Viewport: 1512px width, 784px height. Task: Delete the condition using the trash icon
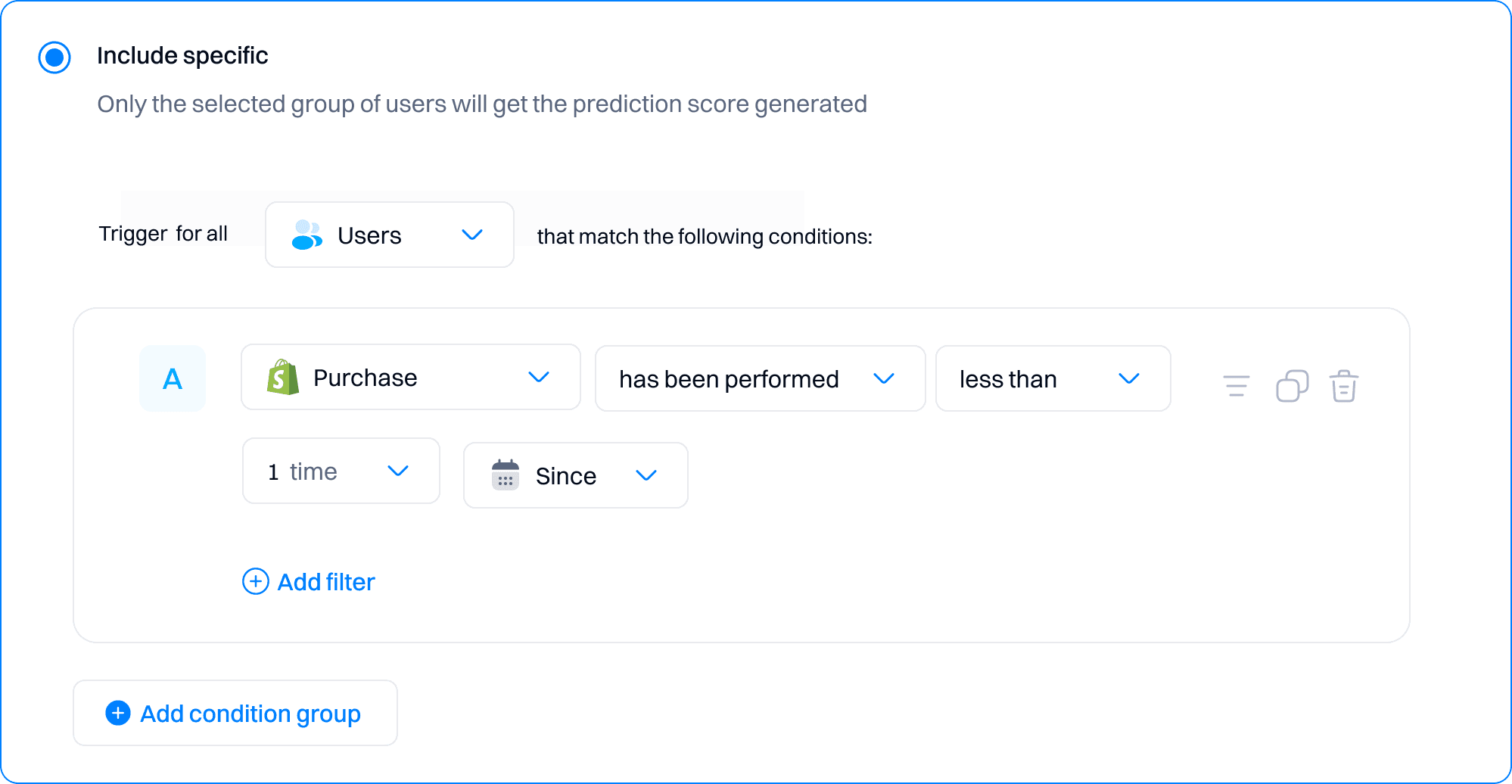click(x=1344, y=385)
